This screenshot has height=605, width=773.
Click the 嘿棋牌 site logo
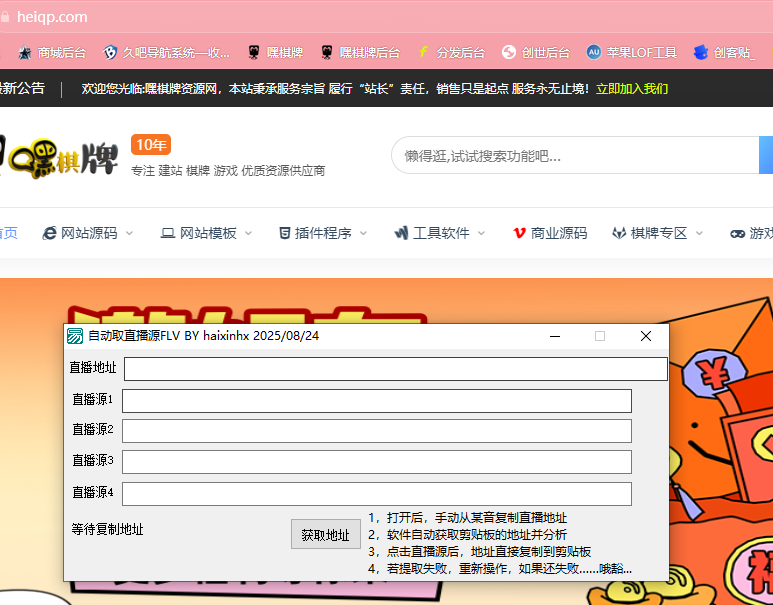tap(58, 157)
